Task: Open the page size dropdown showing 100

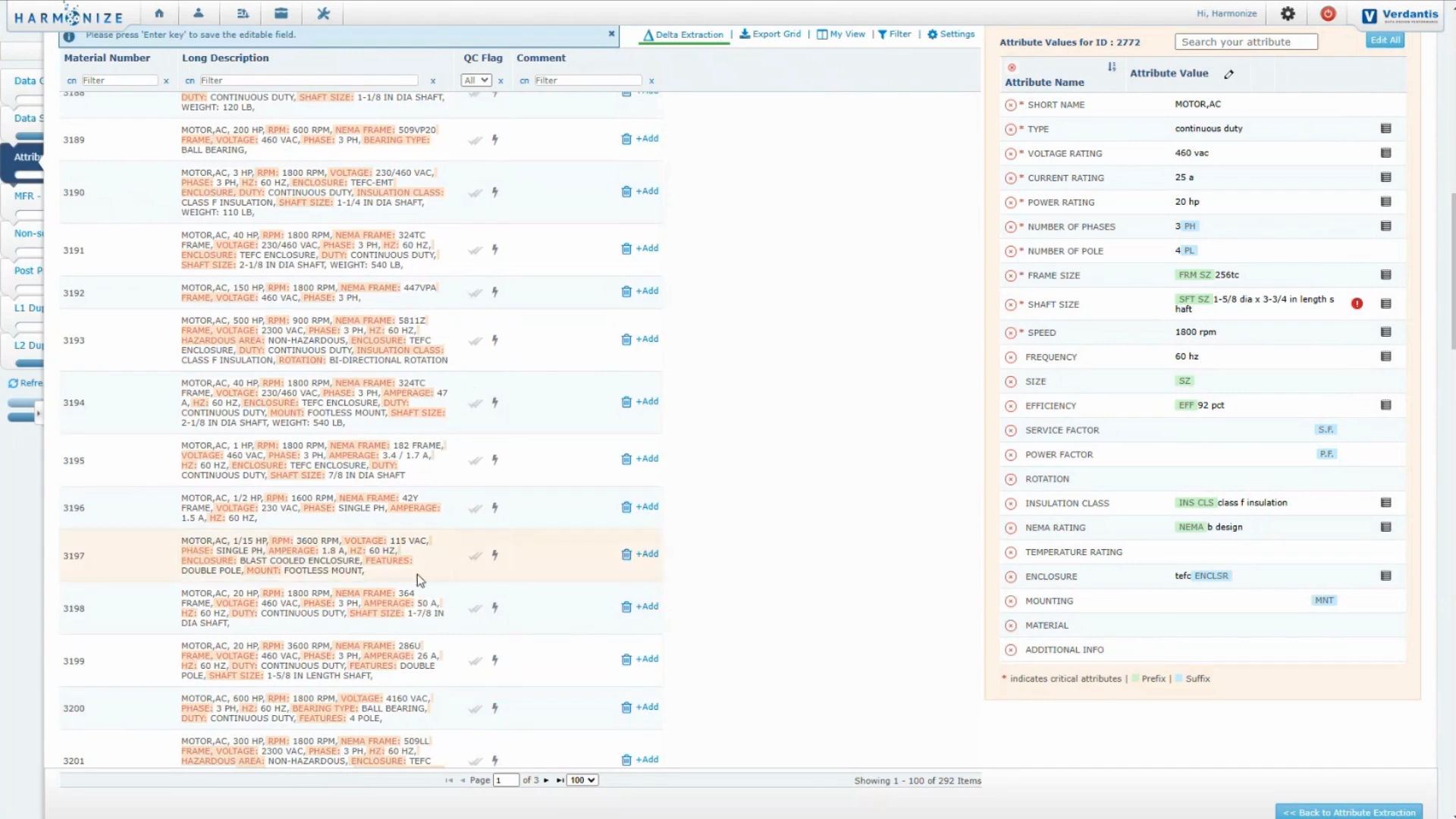Action: tap(582, 780)
